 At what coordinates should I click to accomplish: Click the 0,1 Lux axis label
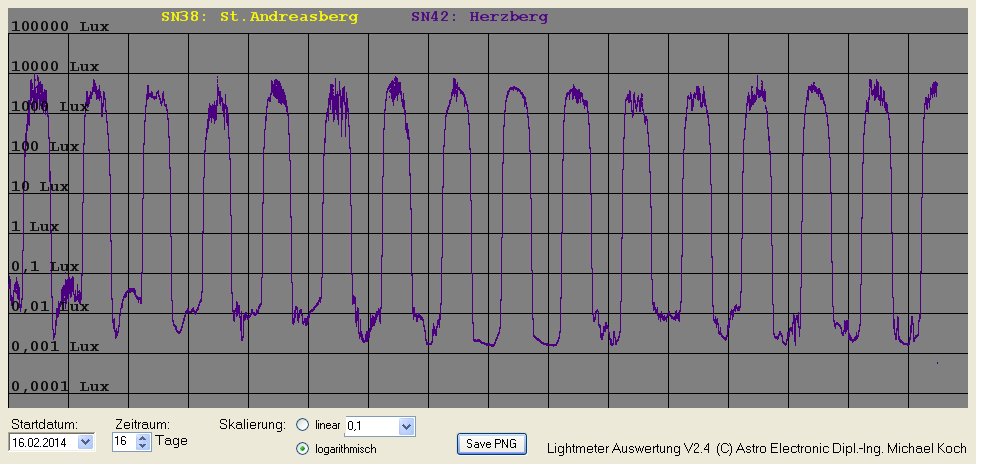45,267
